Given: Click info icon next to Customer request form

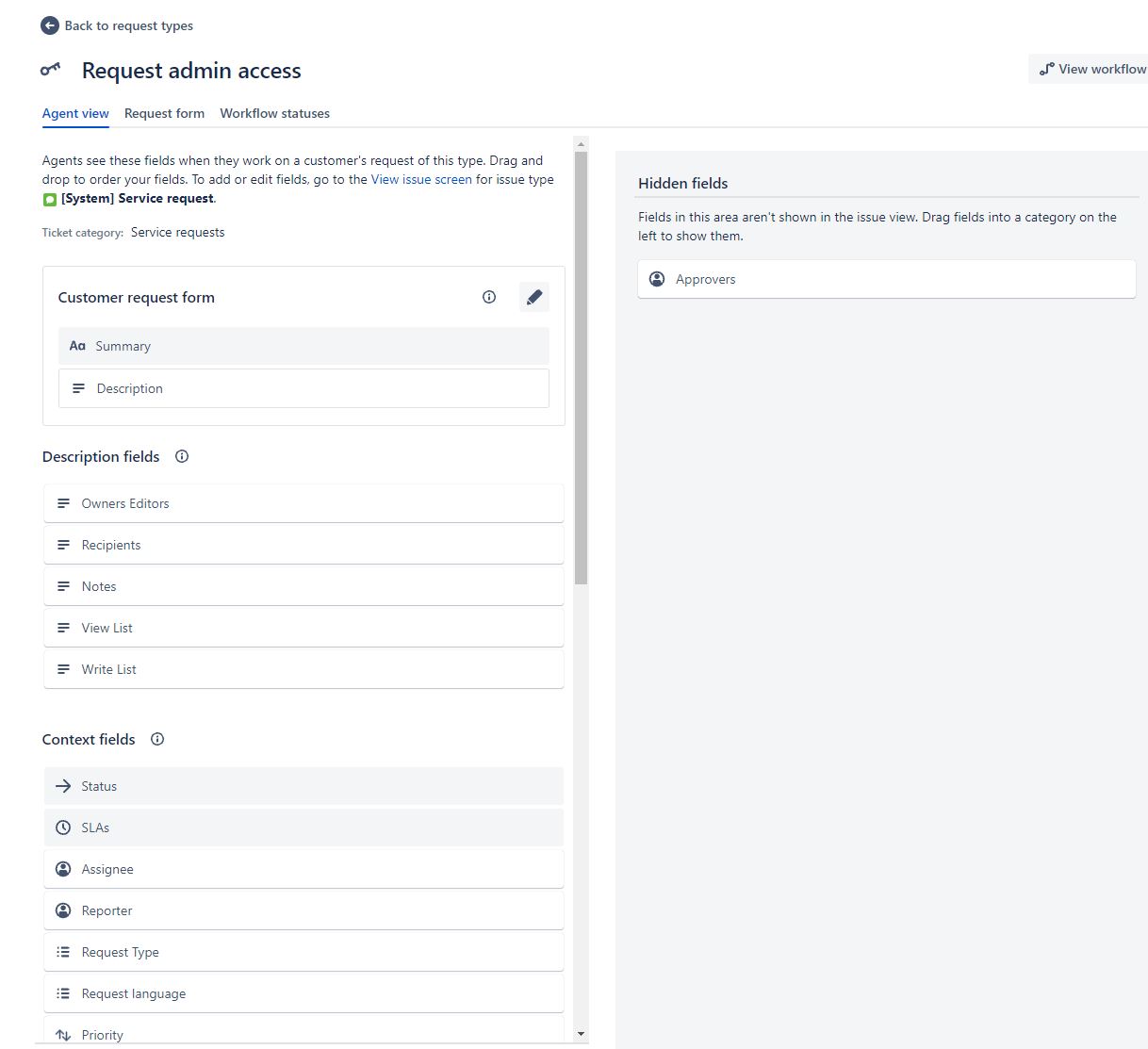Looking at the screenshot, I should (489, 297).
